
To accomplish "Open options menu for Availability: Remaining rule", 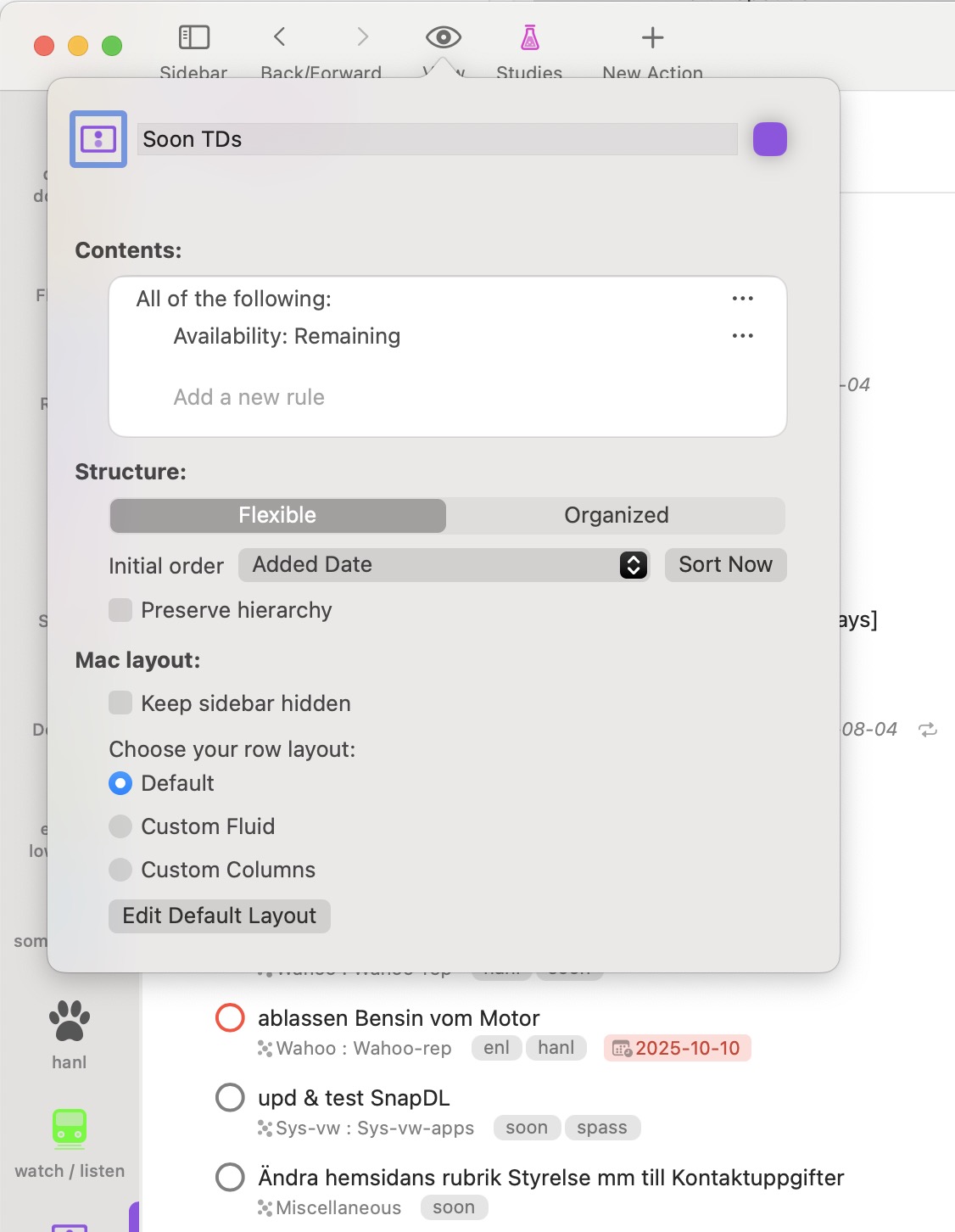I will [743, 336].
